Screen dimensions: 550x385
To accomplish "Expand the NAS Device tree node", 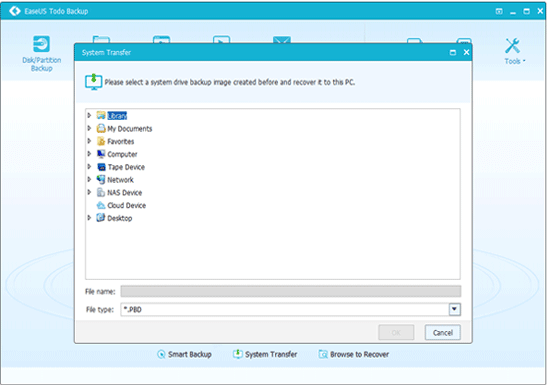I will click(89, 192).
